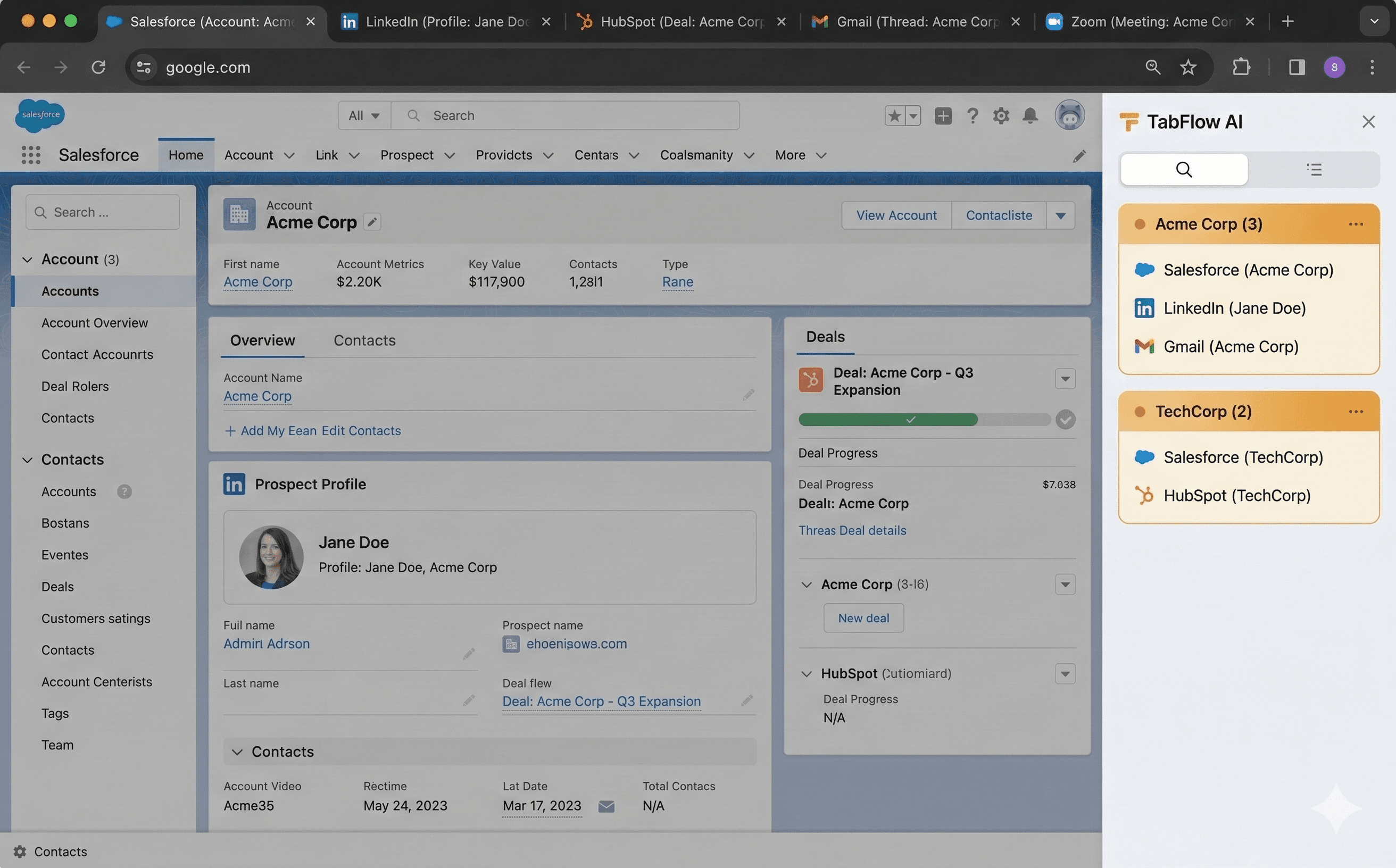Bookmark this page with the star
Image resolution: width=1396 pixels, height=868 pixels.
point(1187,67)
